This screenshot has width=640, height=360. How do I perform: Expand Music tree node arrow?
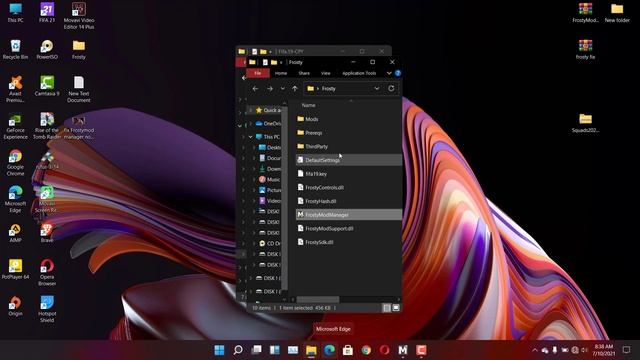254,180
